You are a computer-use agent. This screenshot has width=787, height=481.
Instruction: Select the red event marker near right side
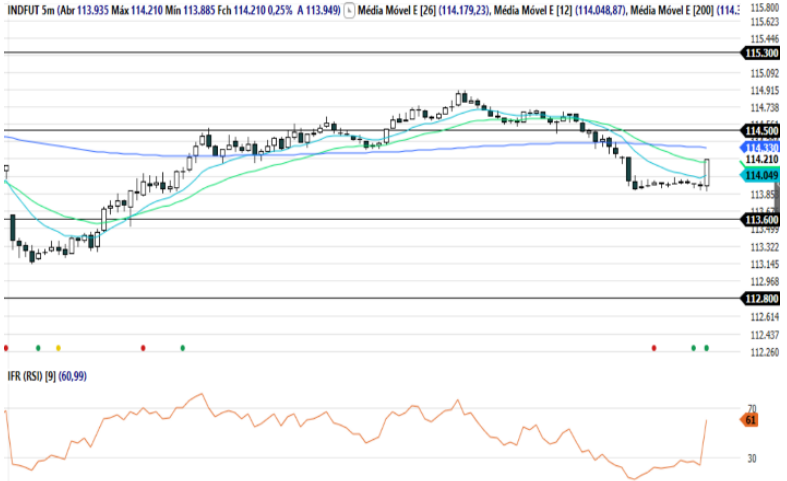click(x=654, y=348)
